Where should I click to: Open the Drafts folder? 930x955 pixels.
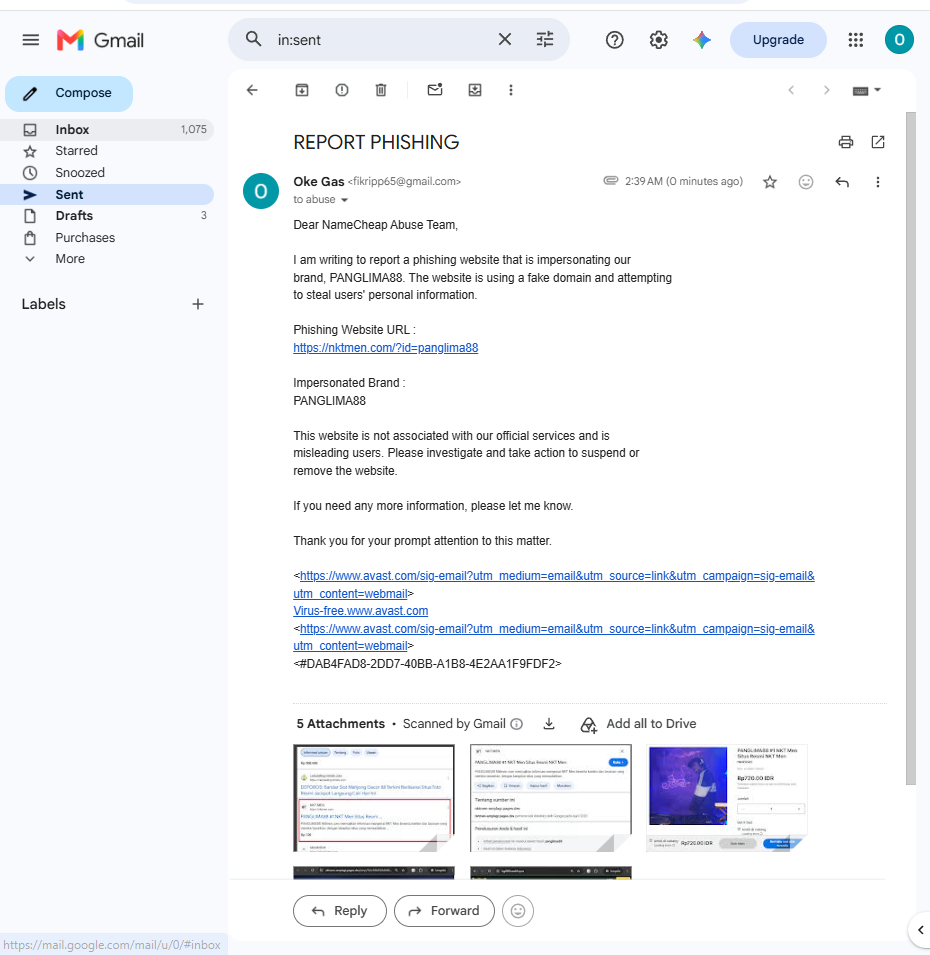pos(107,216)
